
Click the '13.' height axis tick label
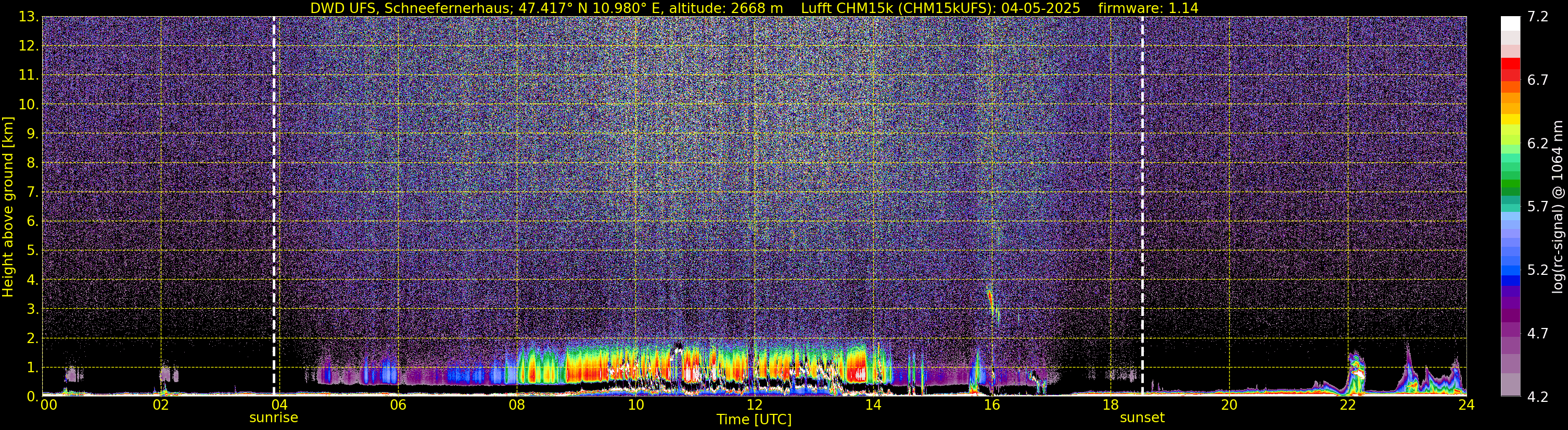pos(29,17)
